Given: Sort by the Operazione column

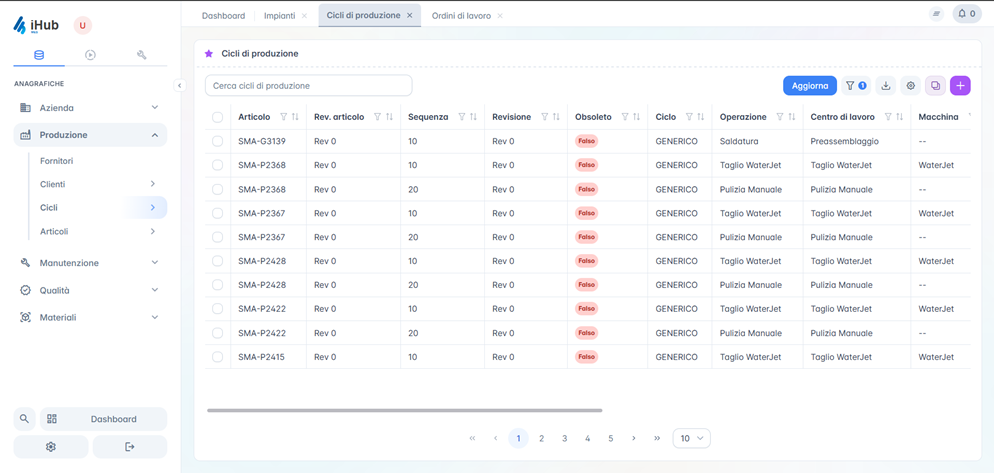Looking at the screenshot, I should (792, 117).
